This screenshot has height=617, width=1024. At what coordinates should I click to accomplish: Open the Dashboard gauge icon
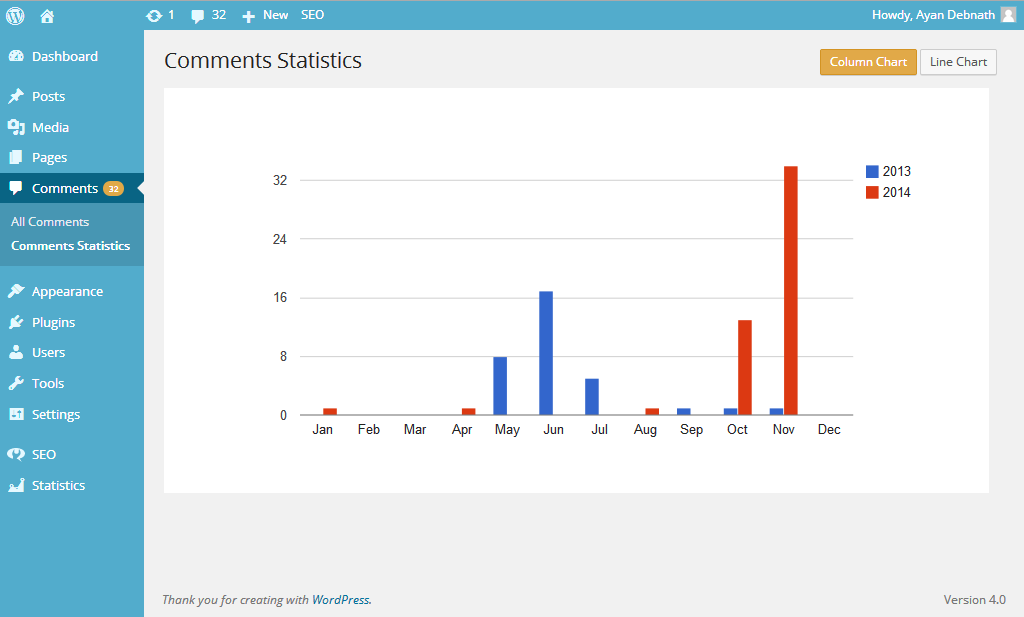click(16, 56)
